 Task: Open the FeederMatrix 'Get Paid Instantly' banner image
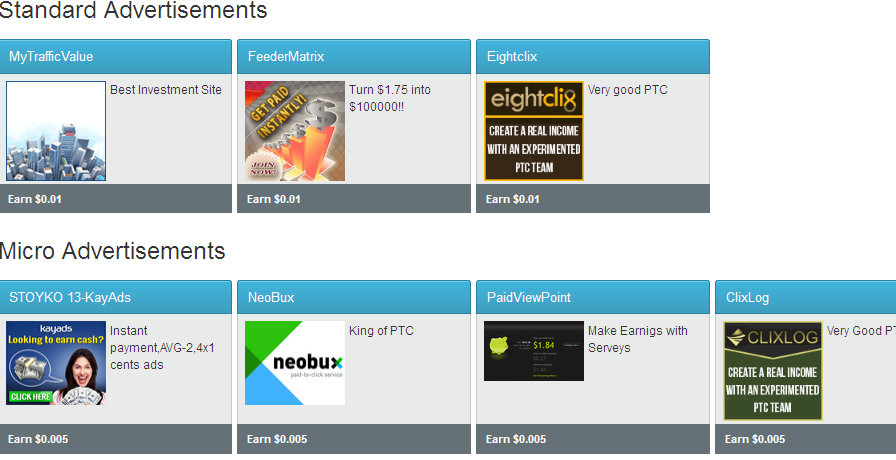pos(295,131)
